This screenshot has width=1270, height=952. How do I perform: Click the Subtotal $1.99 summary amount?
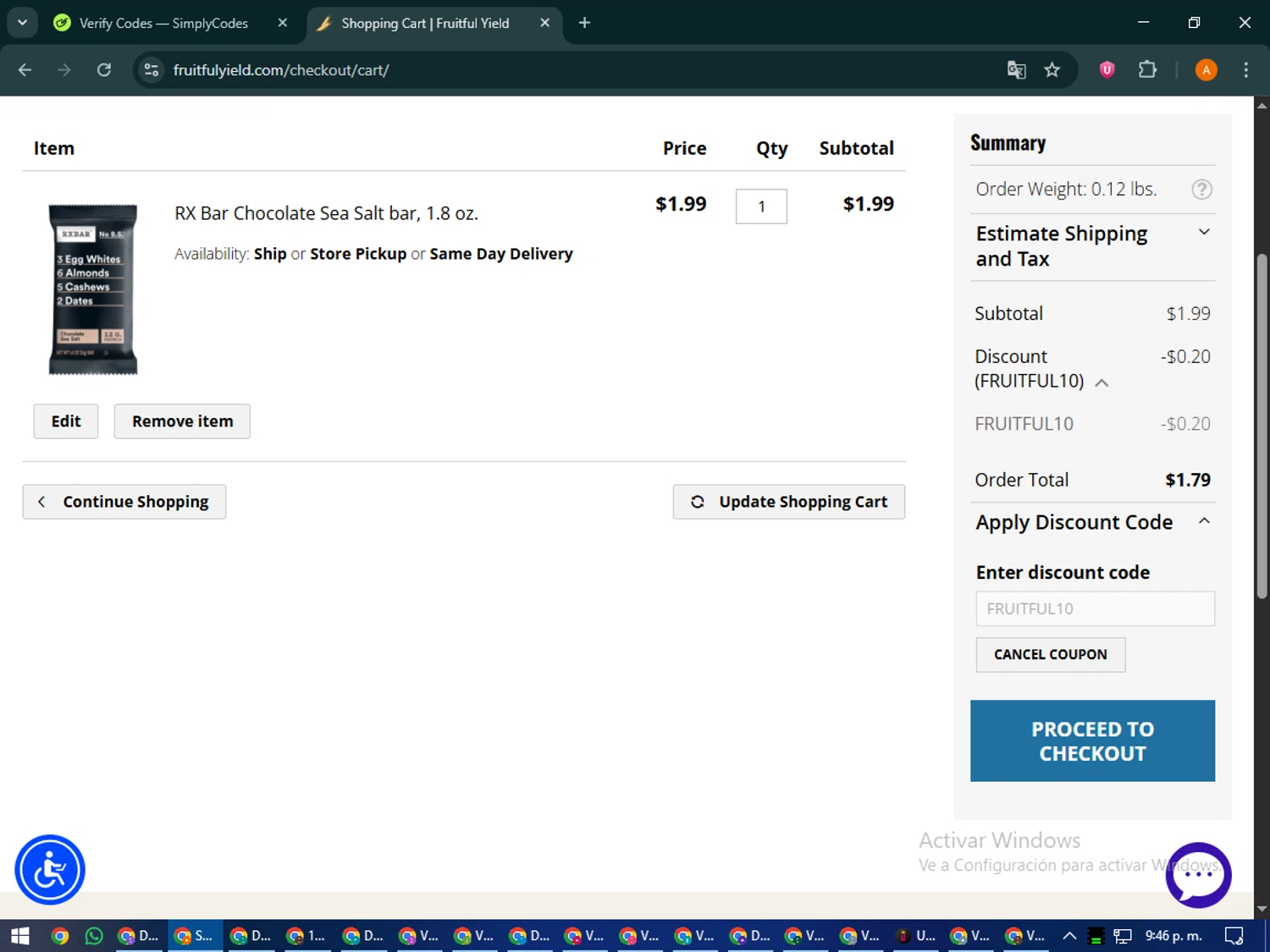(x=1188, y=314)
